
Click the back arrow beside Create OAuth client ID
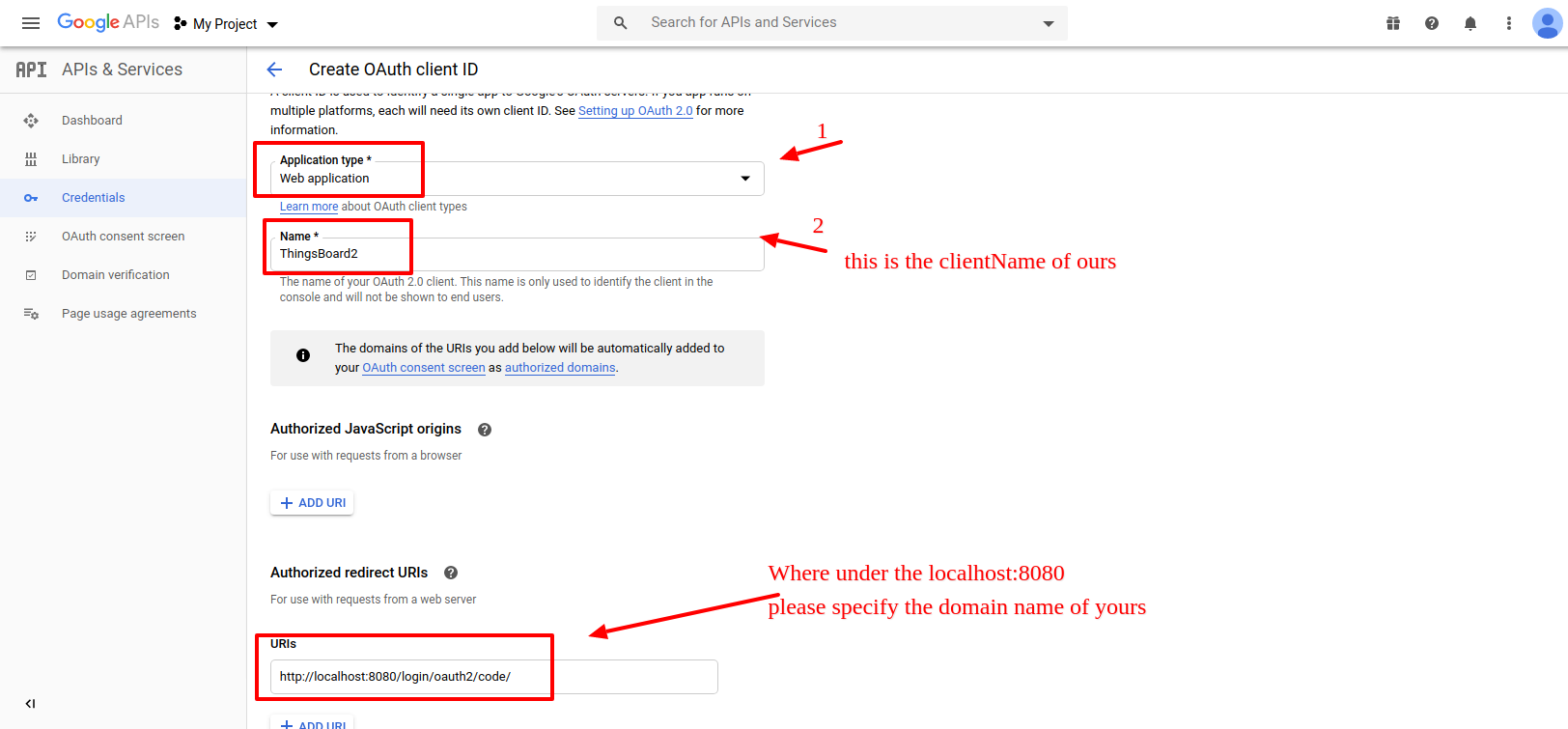click(274, 70)
